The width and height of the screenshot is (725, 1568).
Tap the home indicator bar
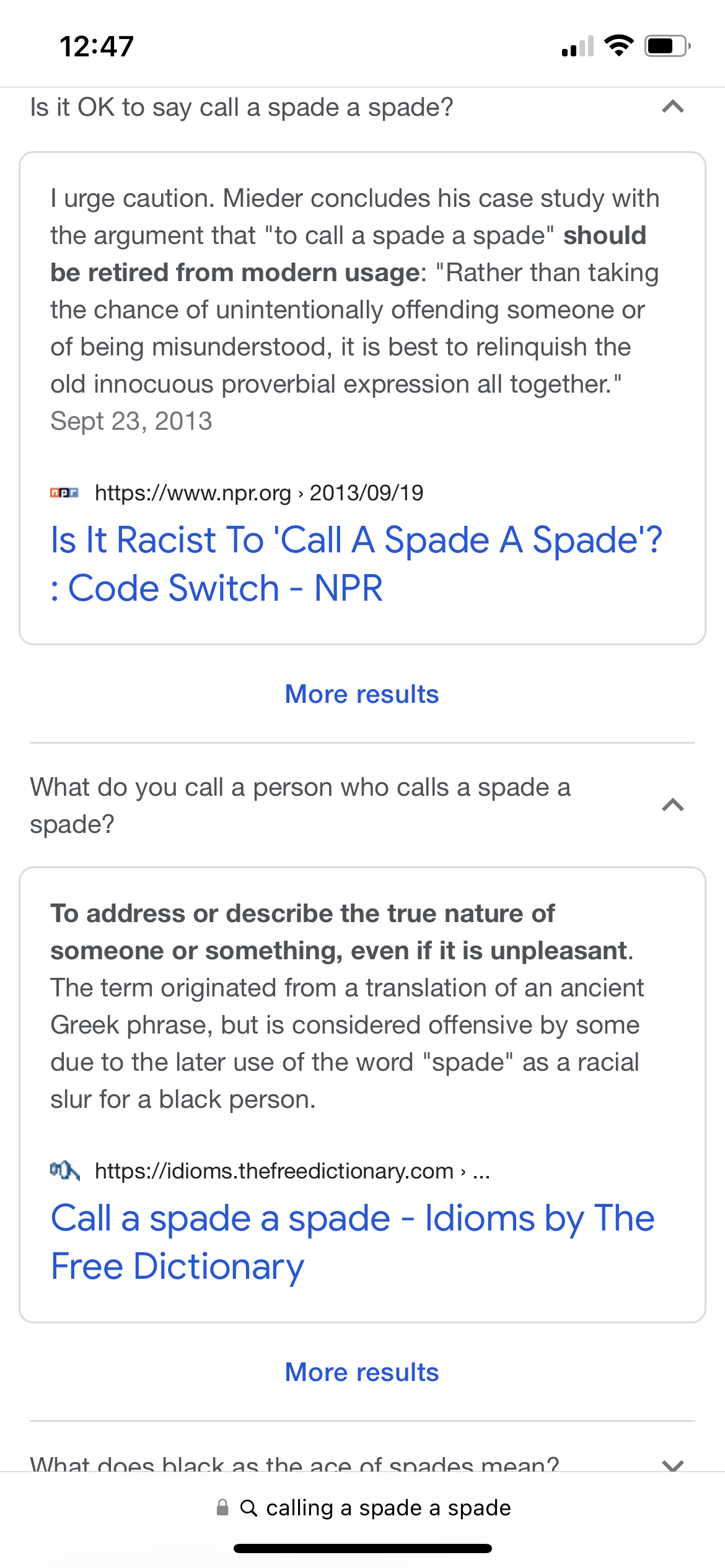click(x=362, y=1548)
